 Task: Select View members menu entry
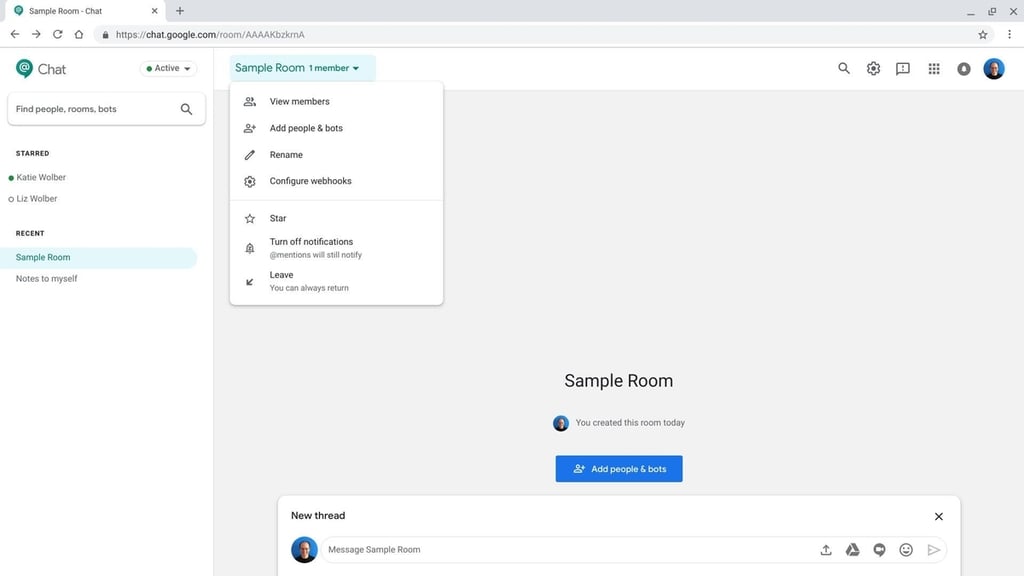pyautogui.click(x=336, y=101)
